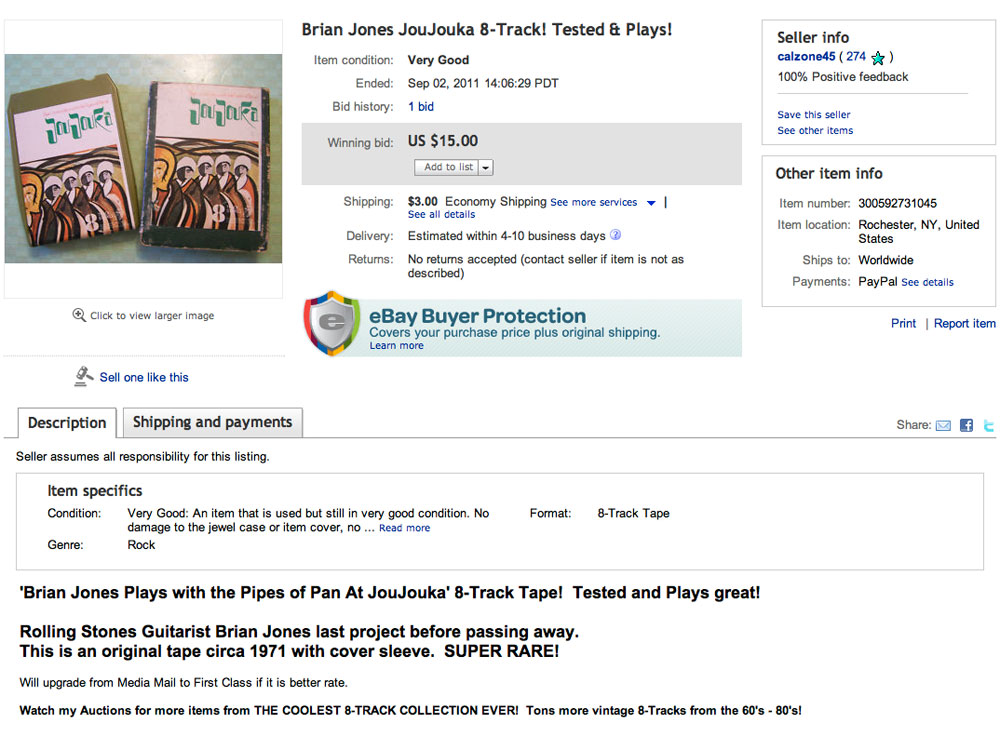This screenshot has width=1000, height=750.
Task: Click the Add to list button
Action: [447, 168]
